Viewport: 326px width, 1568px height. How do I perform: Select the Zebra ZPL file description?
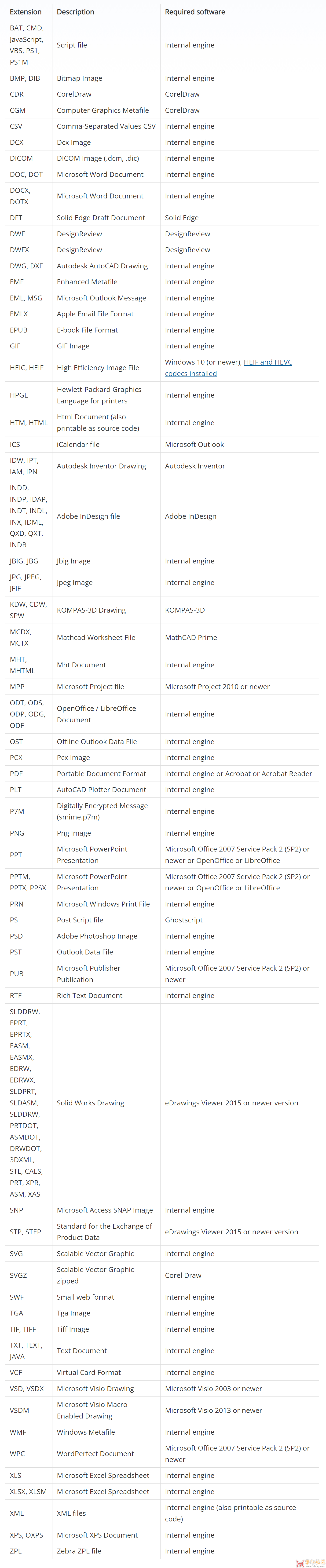(x=79, y=1551)
